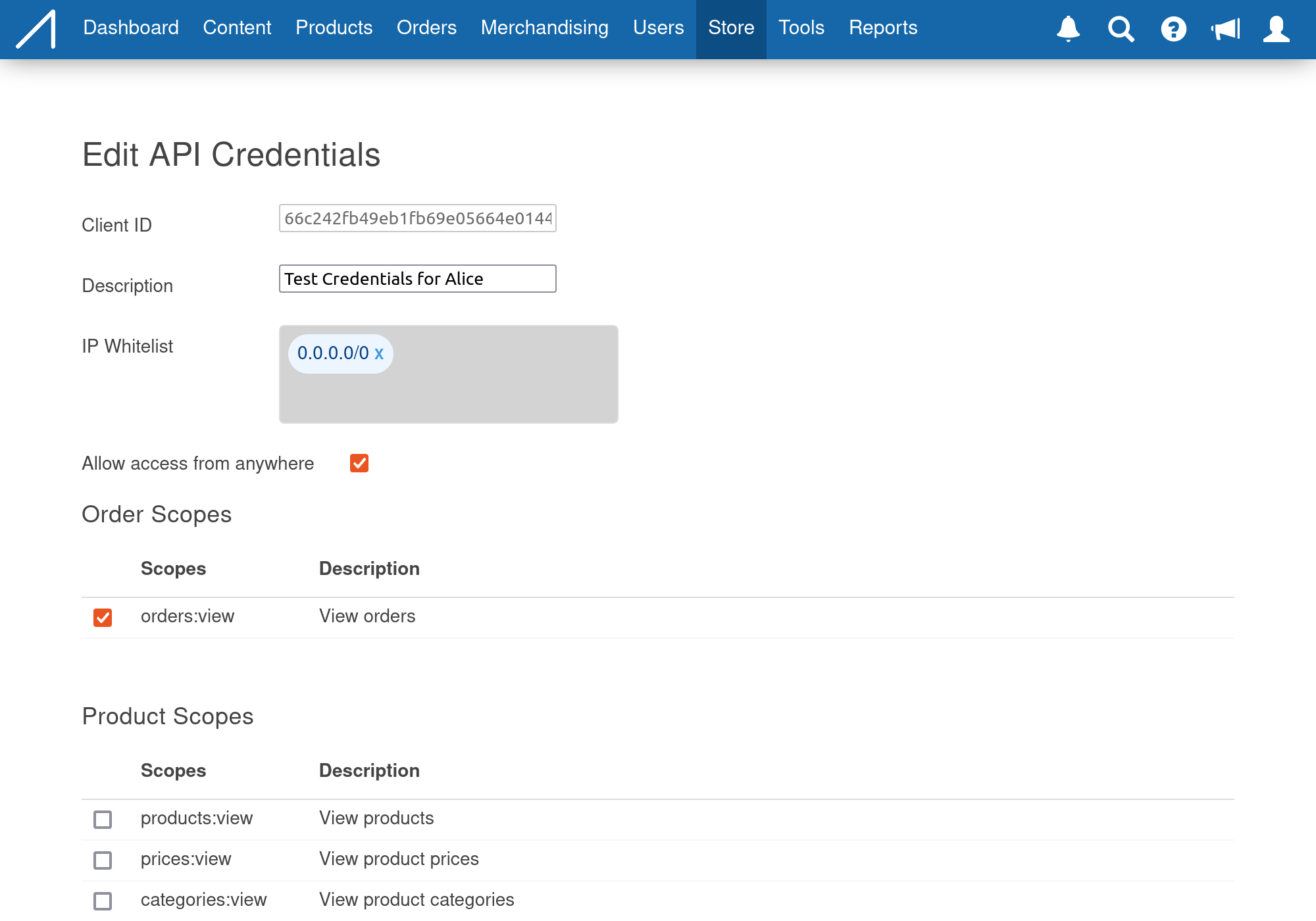This screenshot has width=1316, height=921.
Task: Go to the Reports menu
Action: pos(882,28)
